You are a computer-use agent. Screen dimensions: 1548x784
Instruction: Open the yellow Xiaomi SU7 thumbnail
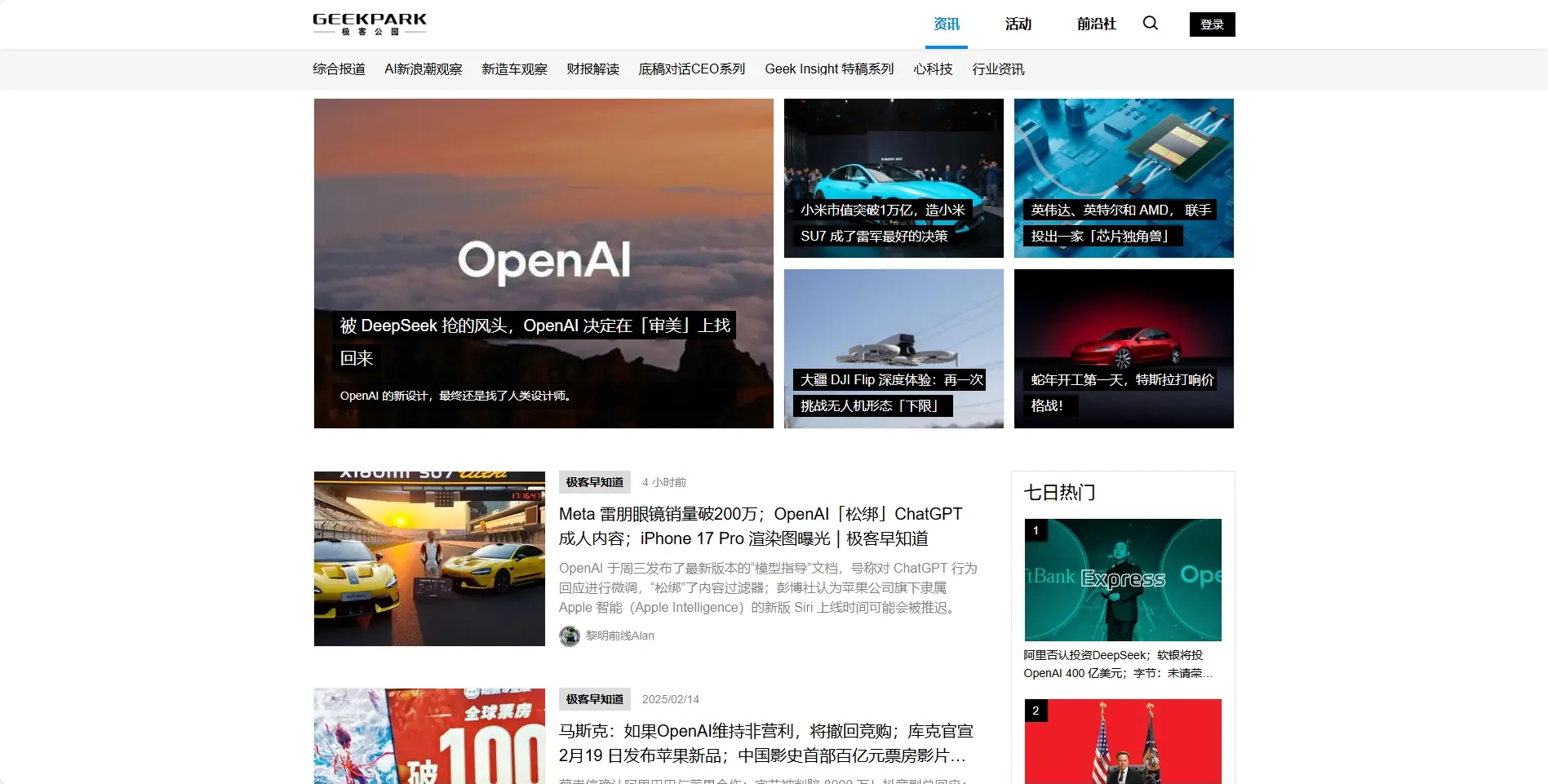click(429, 559)
